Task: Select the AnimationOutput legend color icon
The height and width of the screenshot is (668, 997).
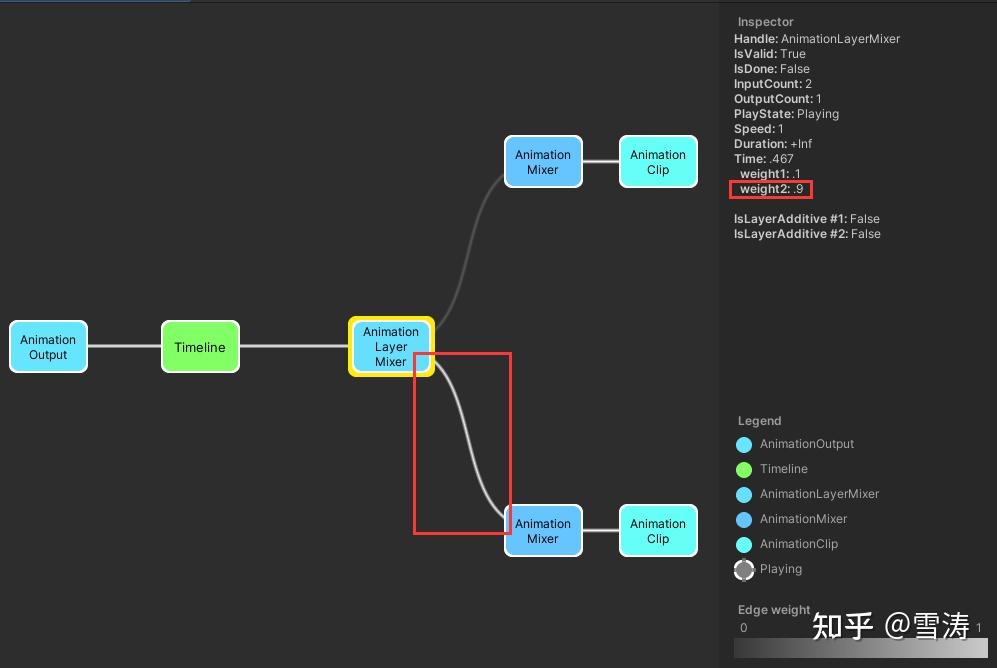Action: [x=744, y=444]
